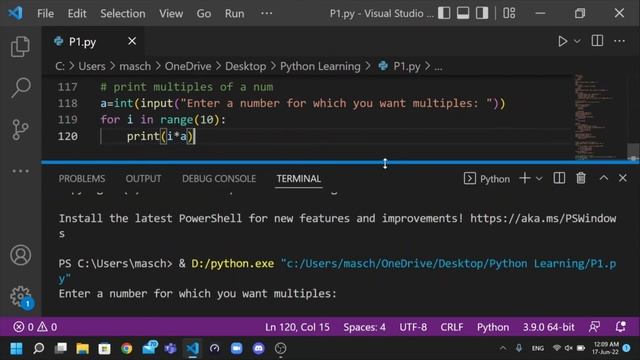The image size is (640, 360).
Task: Open the Windows Start menu
Action: pyautogui.click(x=16, y=348)
